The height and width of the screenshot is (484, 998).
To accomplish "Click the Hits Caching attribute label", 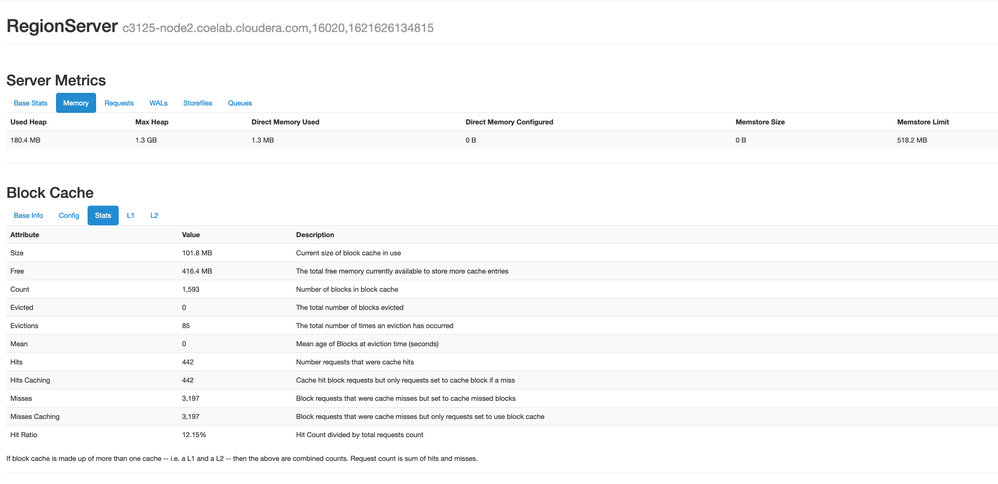I will click(30, 380).
